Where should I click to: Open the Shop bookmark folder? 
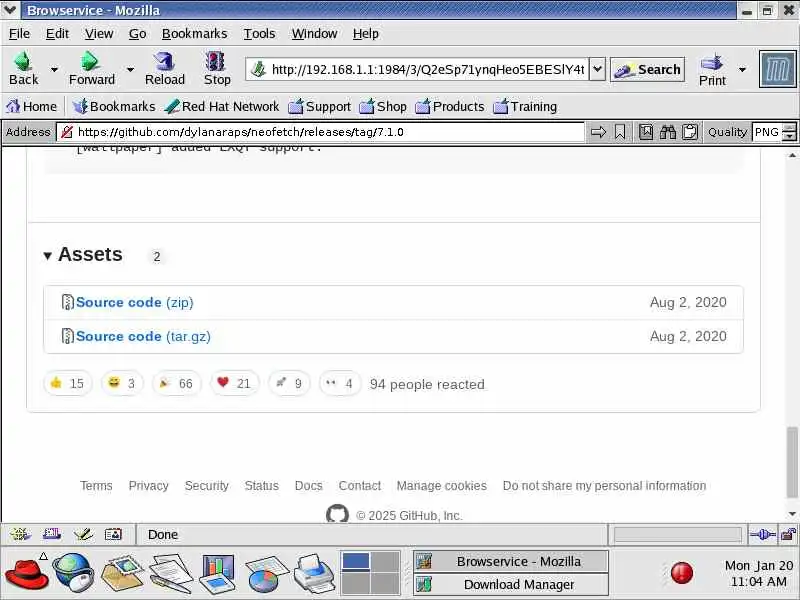coord(383,107)
